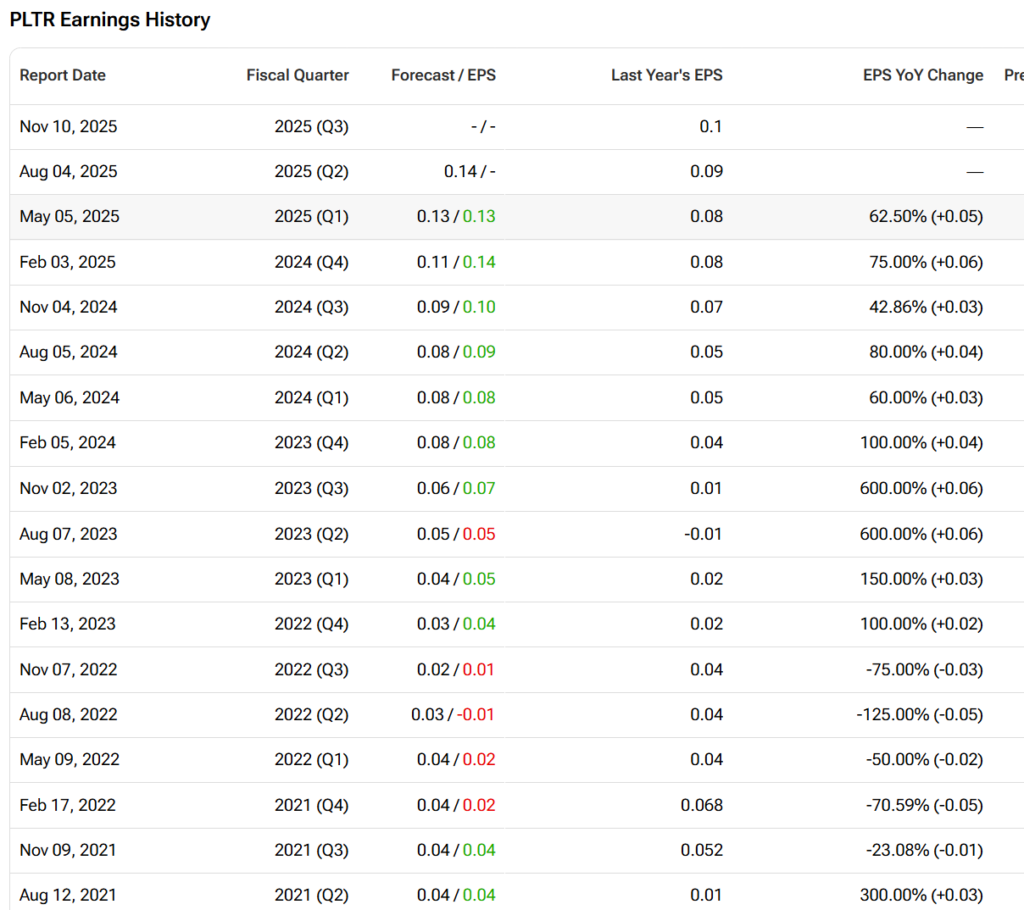Select the Aug 12, 2021 report date
1024x910 pixels.
[68, 895]
